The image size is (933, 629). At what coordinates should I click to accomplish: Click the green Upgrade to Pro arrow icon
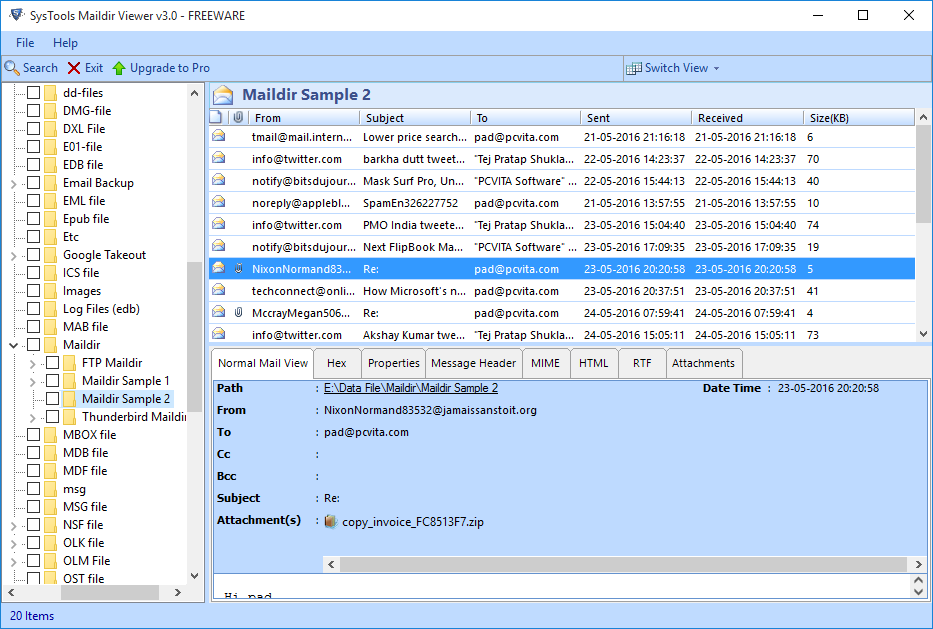pyautogui.click(x=119, y=68)
